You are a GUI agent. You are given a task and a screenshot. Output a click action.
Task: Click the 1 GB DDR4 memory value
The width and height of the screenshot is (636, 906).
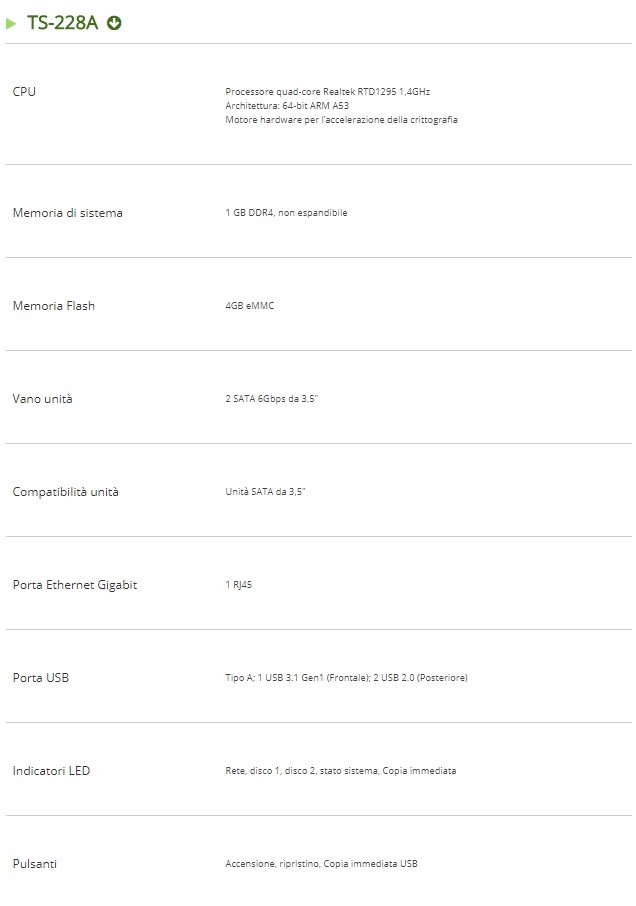tap(286, 213)
